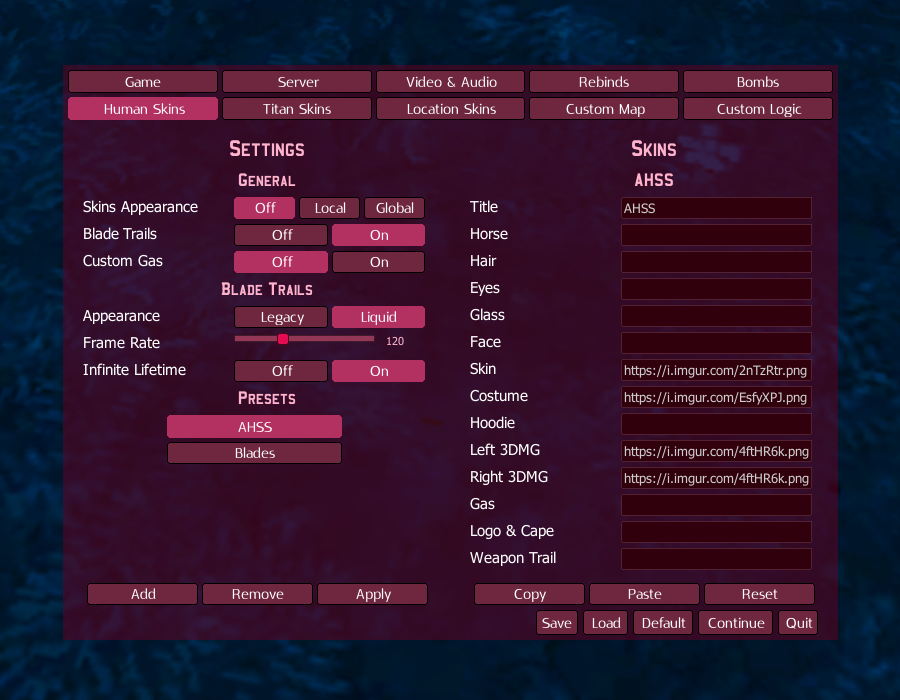Paste copied skin settings

click(644, 593)
